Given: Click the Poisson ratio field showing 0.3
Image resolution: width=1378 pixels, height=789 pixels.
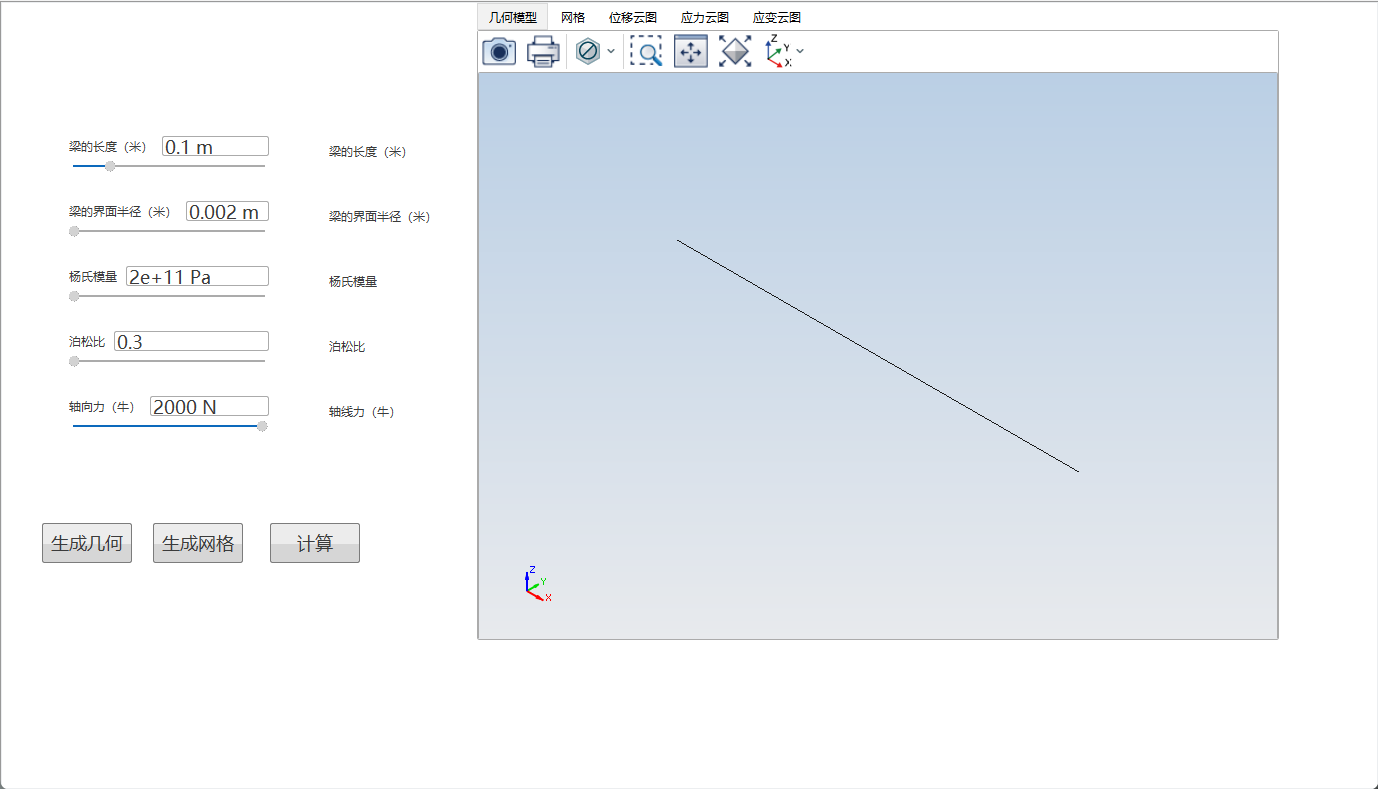Looking at the screenshot, I should click(192, 342).
